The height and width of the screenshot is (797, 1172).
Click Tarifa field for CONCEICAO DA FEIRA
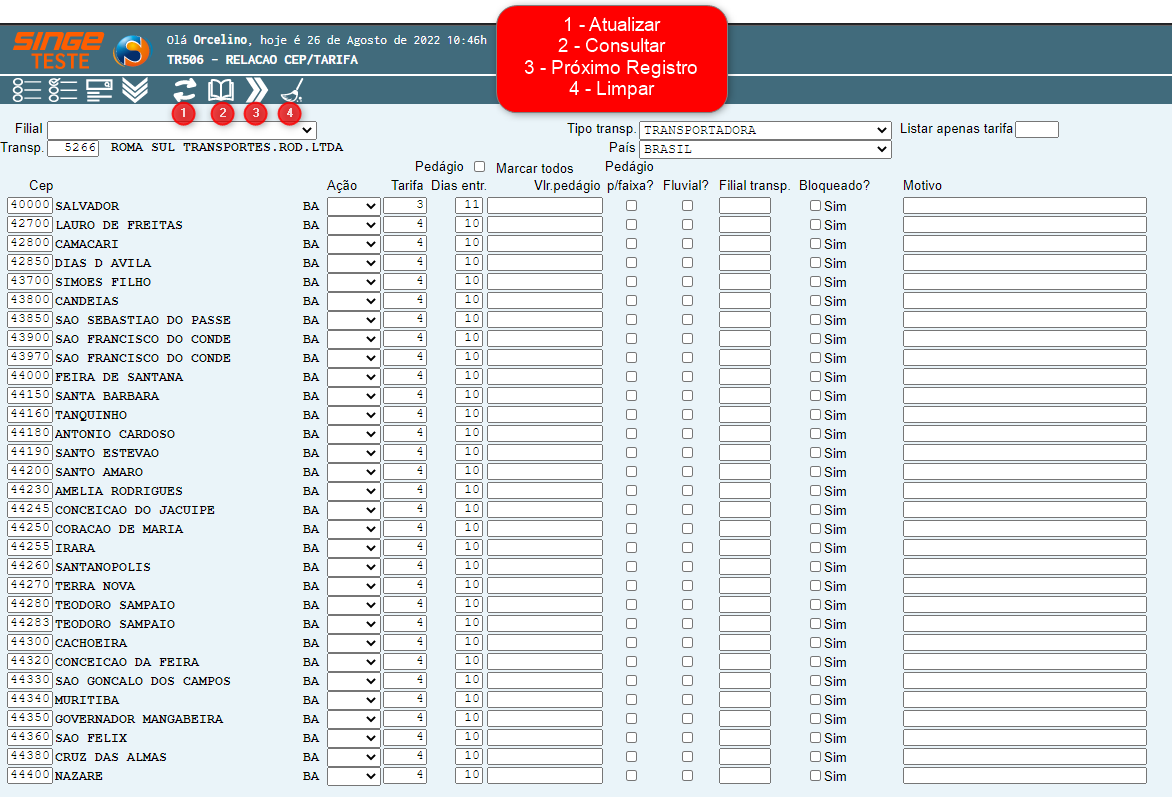(x=405, y=661)
